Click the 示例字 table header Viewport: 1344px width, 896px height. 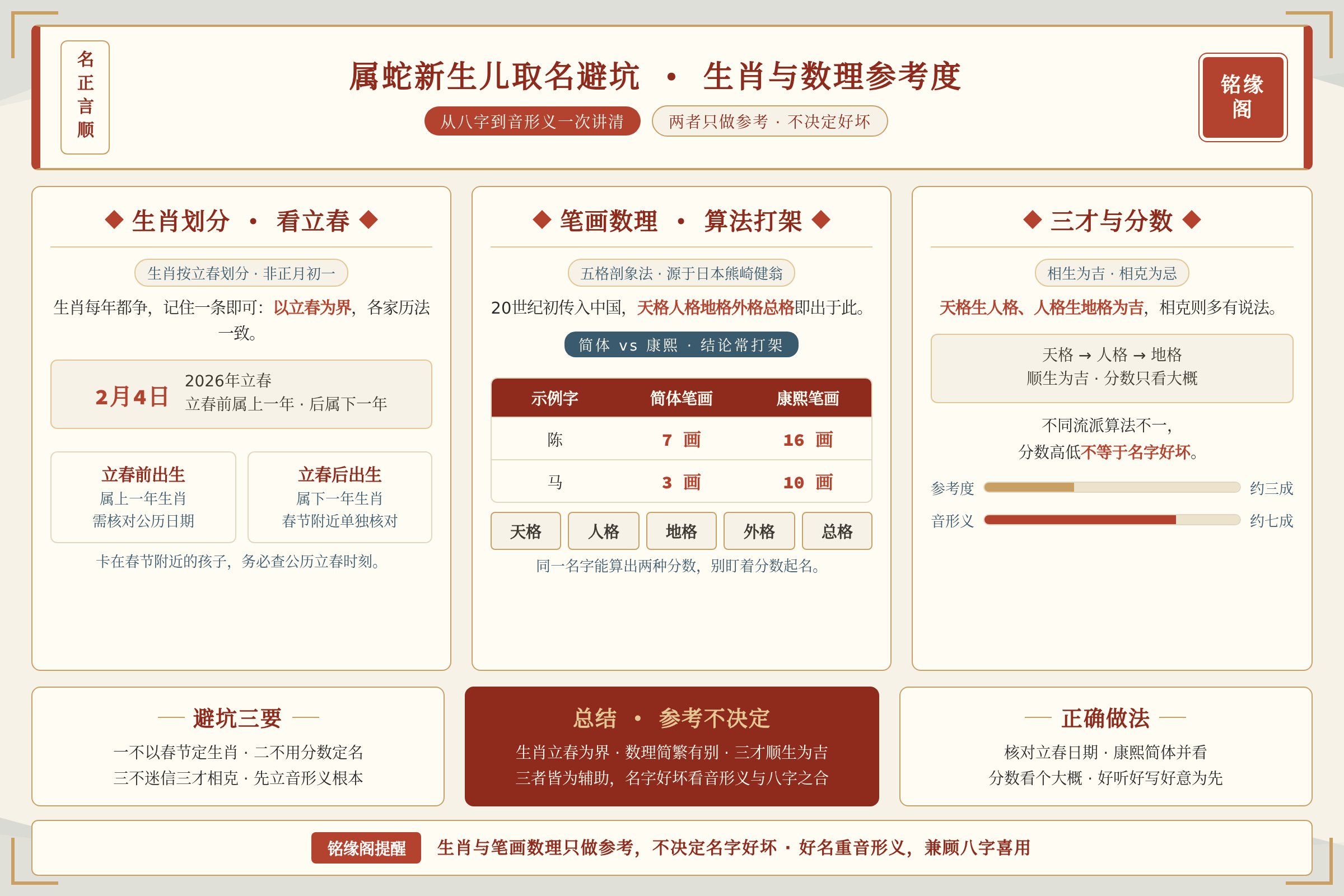[555, 398]
